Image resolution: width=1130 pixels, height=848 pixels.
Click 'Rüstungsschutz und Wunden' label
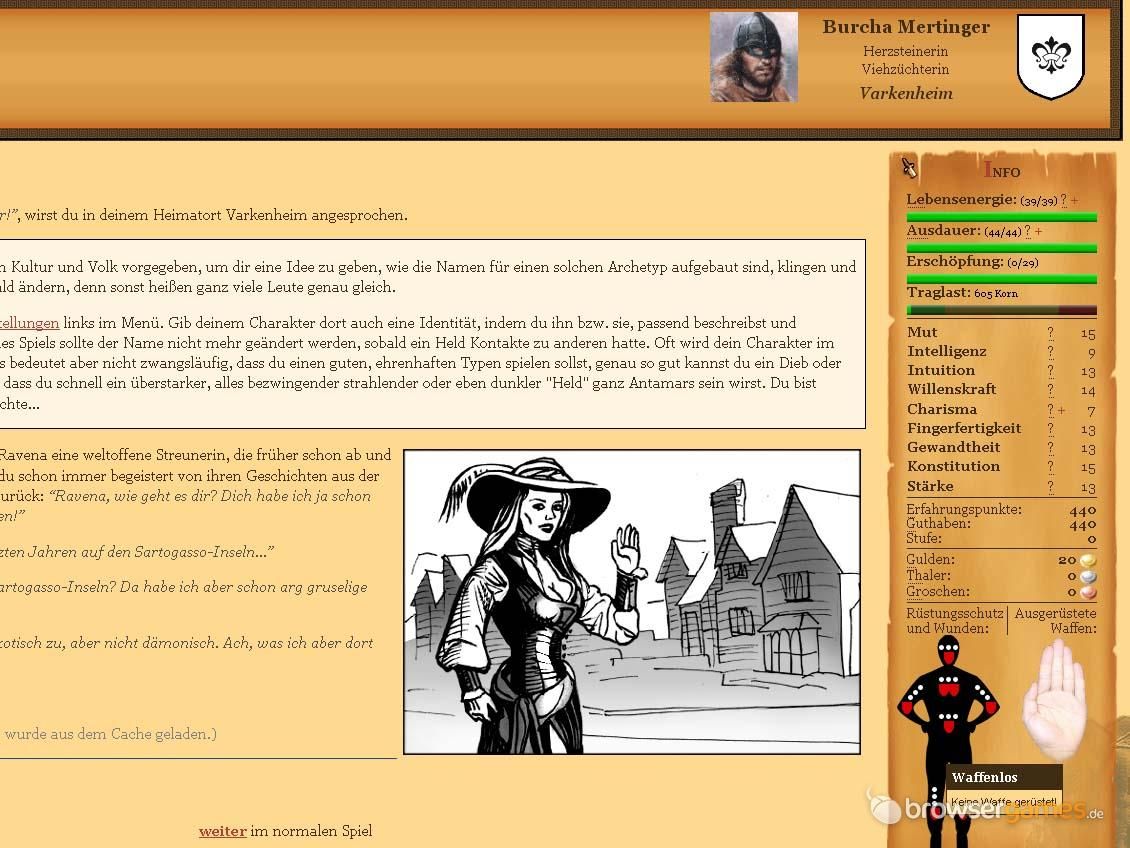tap(955, 620)
